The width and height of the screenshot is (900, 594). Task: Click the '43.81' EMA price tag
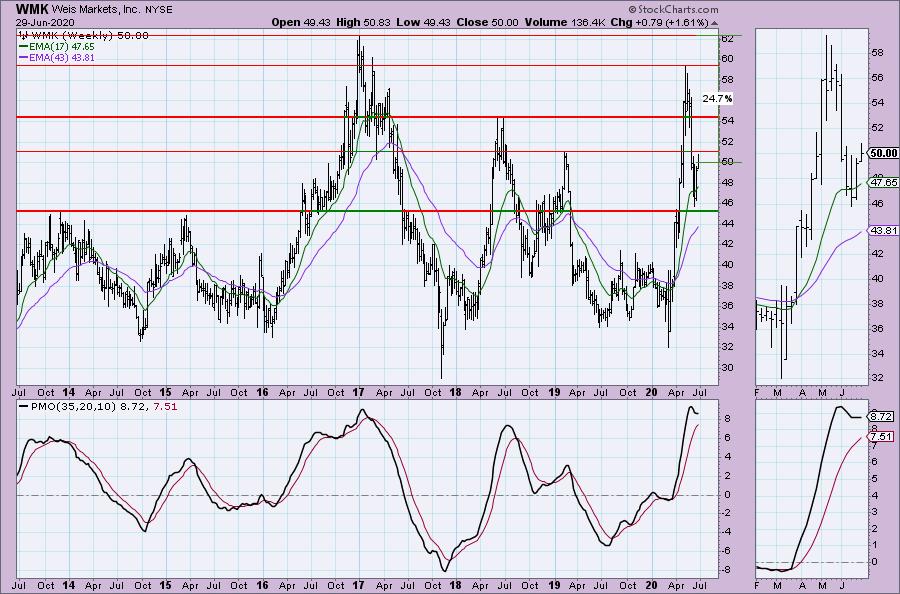[x=883, y=230]
